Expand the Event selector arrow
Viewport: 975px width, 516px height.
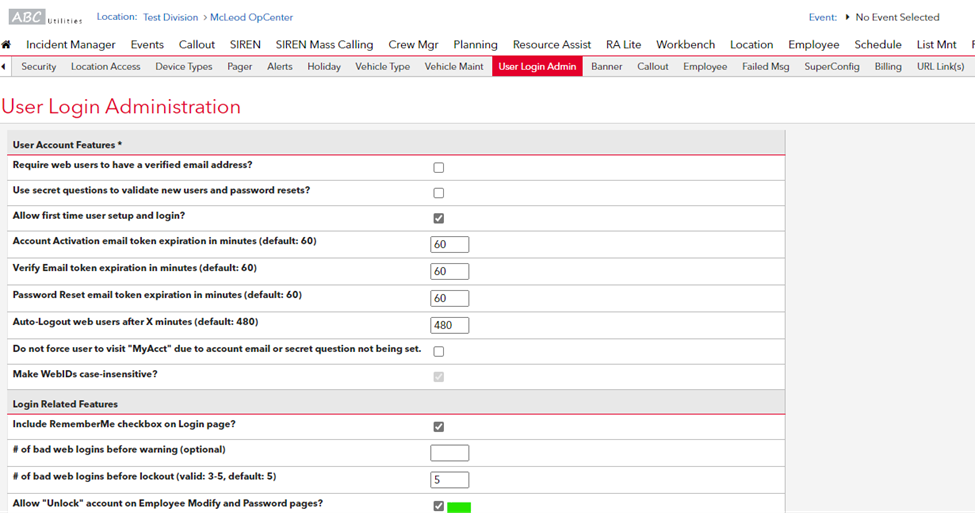pos(847,17)
